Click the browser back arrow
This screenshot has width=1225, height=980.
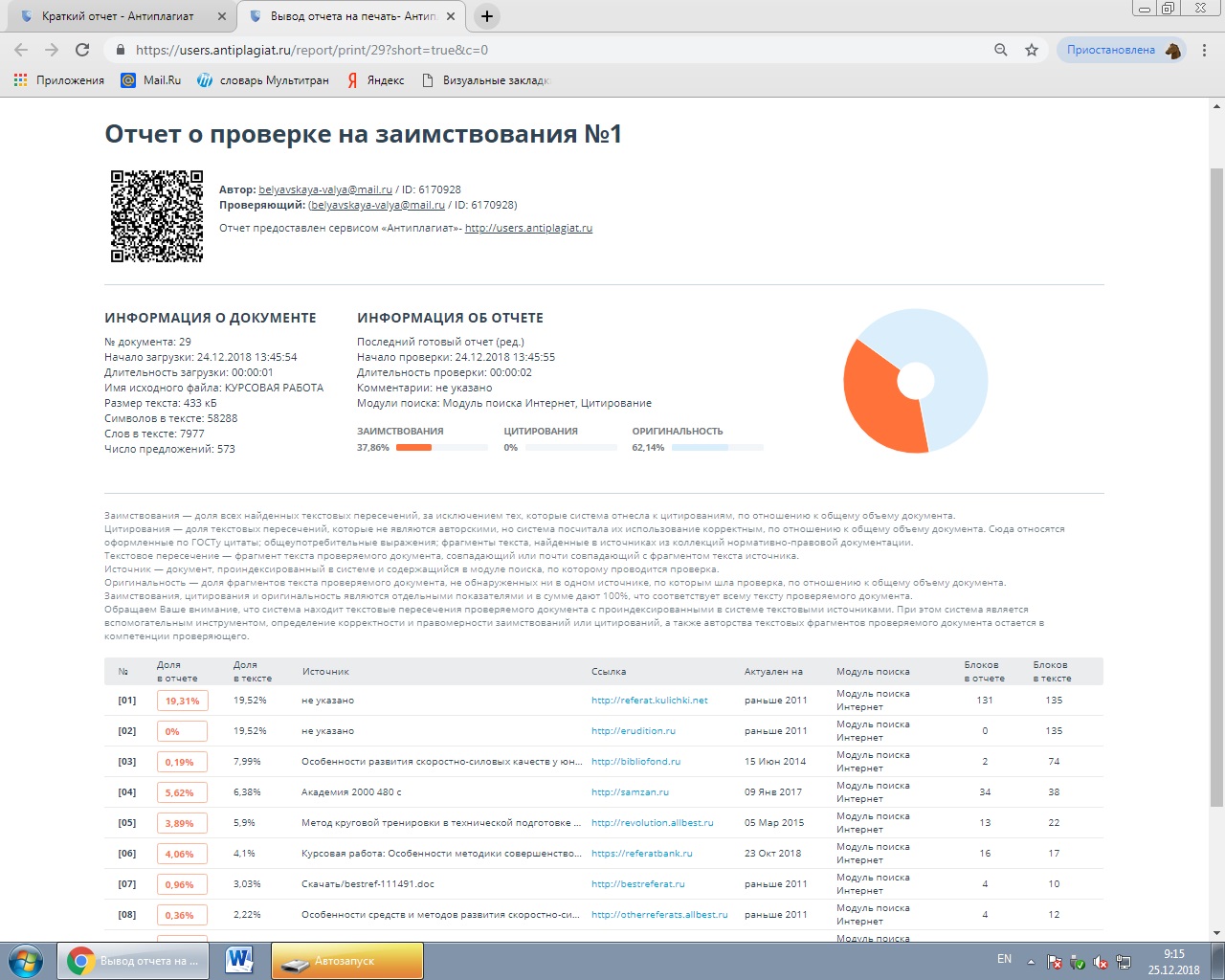pyautogui.click(x=21, y=50)
